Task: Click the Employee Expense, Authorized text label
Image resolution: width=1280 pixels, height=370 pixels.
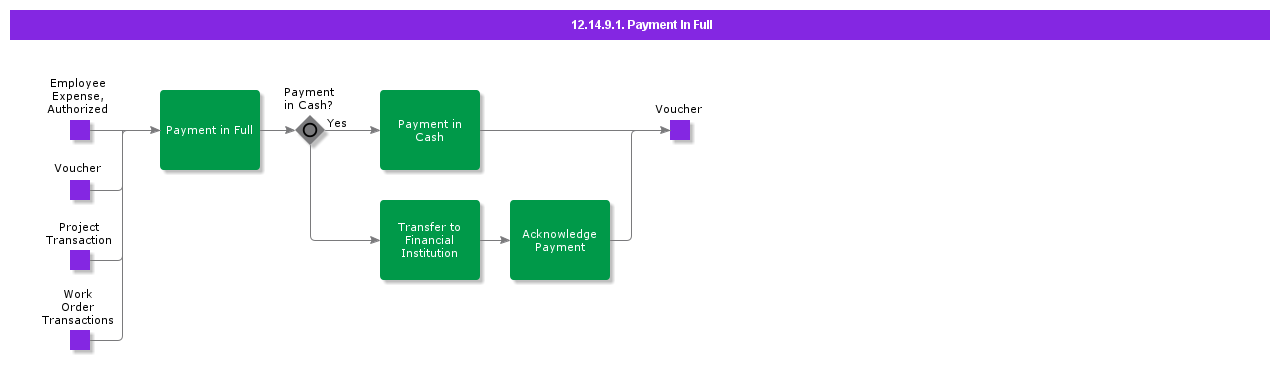Action: coord(78,96)
